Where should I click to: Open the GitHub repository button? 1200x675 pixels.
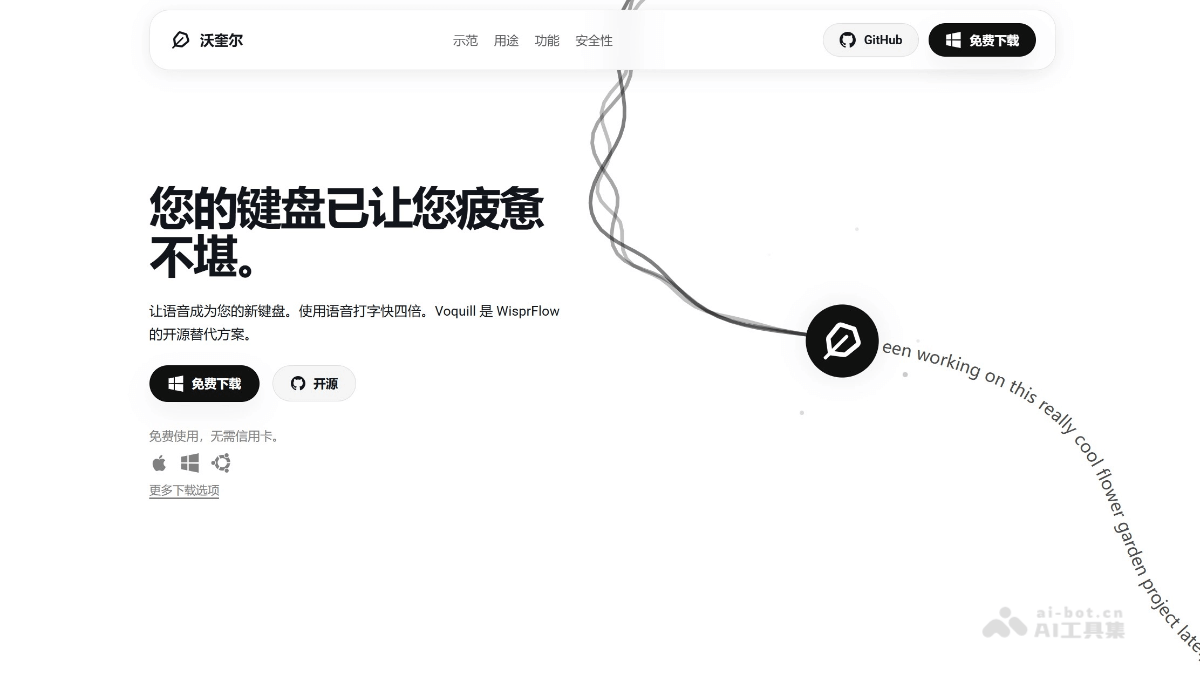coord(870,40)
